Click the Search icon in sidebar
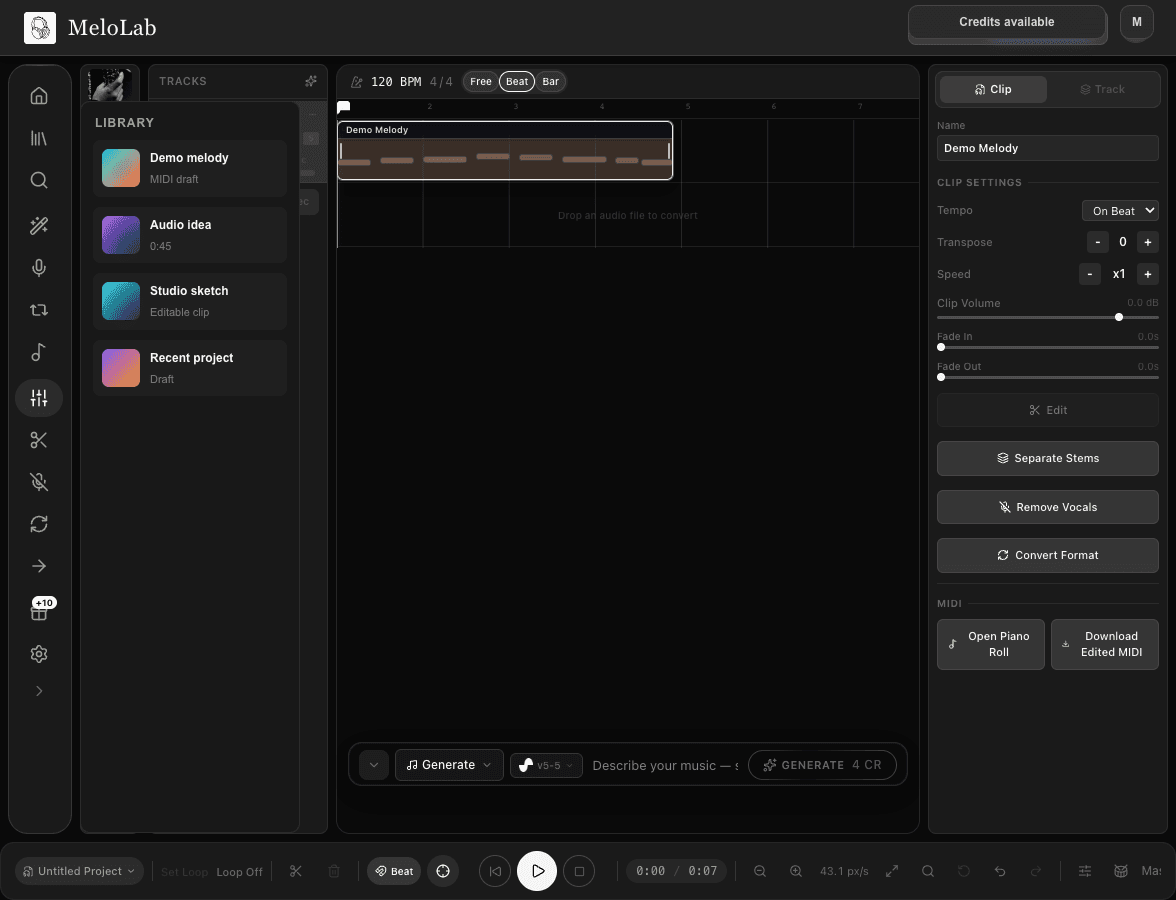Viewport: 1176px width, 900px height. (x=39, y=180)
